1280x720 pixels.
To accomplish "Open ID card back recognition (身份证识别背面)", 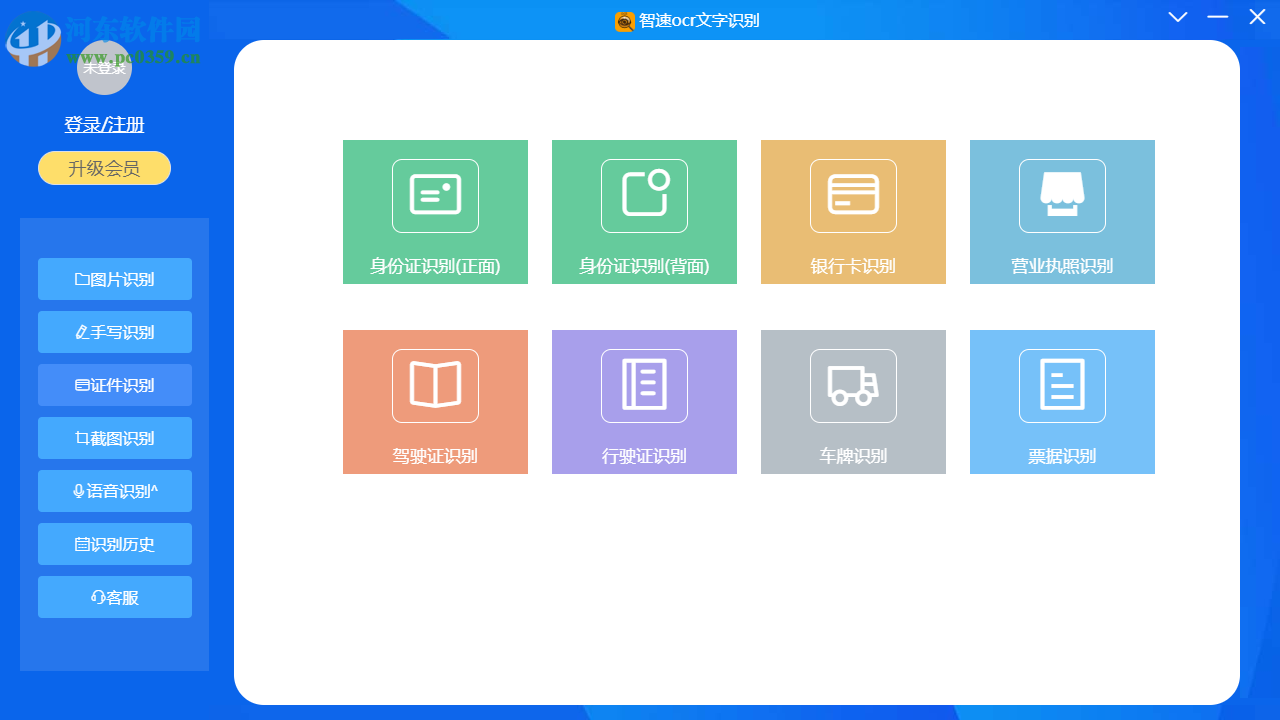I will tap(644, 212).
